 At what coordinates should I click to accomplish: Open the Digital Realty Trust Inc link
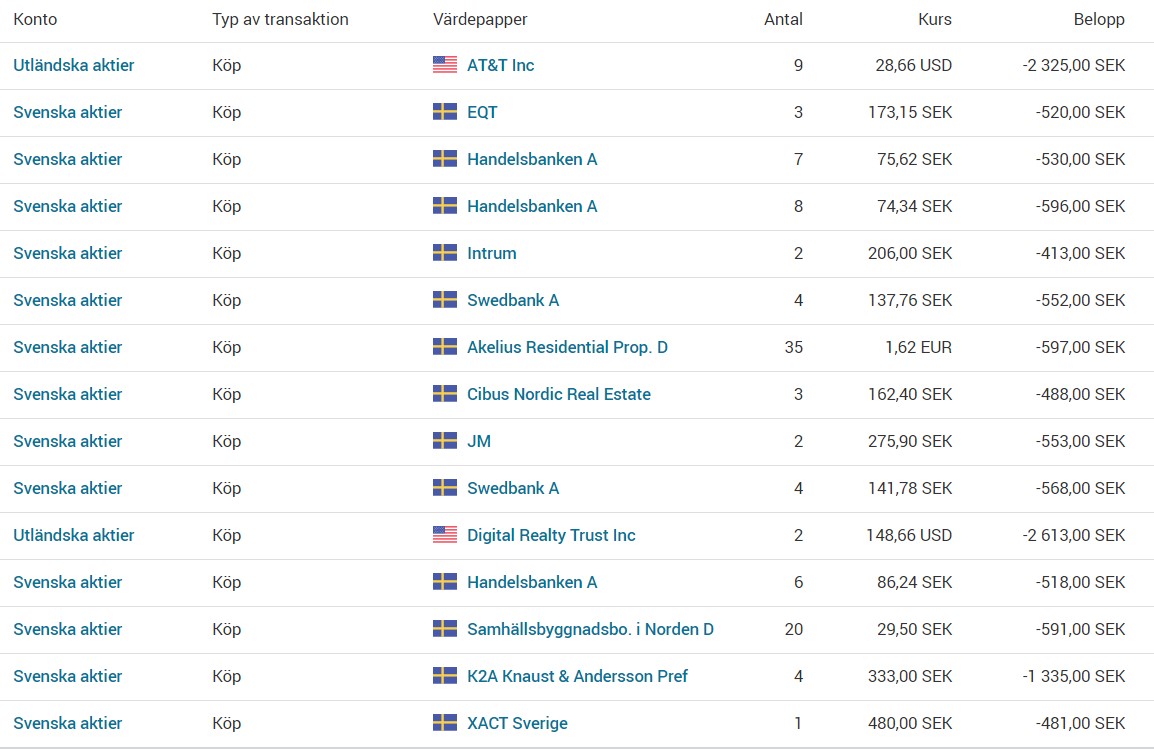coord(551,535)
